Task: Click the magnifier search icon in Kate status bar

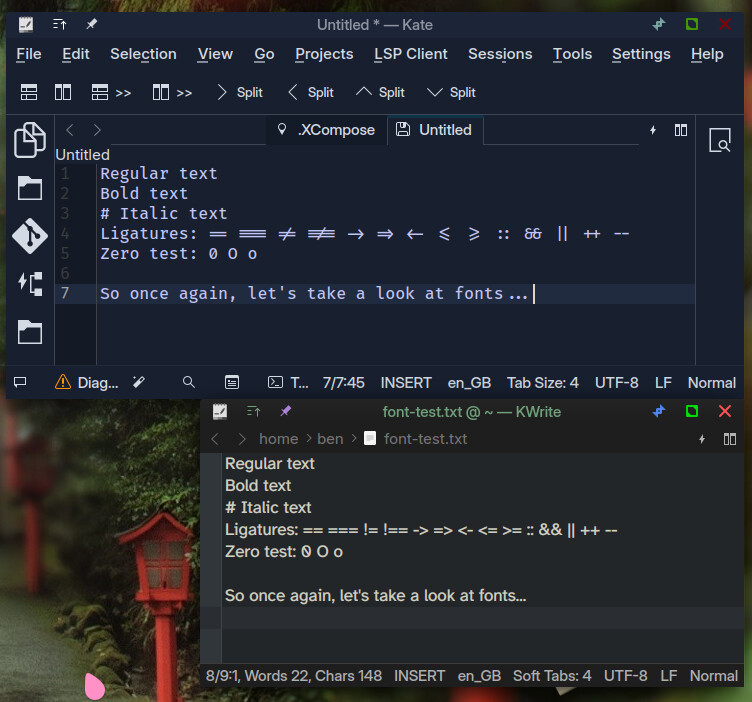Action: pos(188,382)
